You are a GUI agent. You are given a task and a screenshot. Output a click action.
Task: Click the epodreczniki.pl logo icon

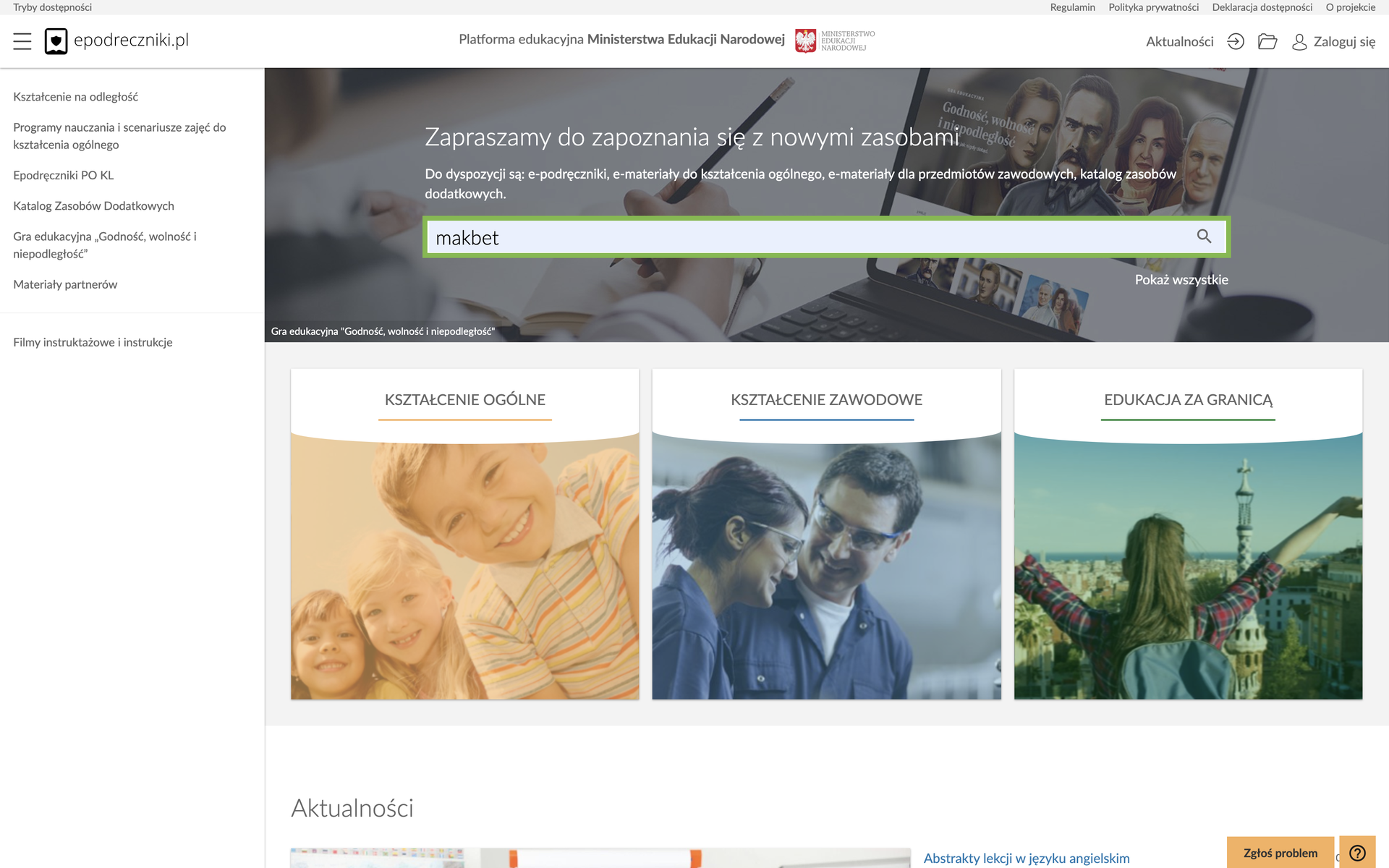56,41
